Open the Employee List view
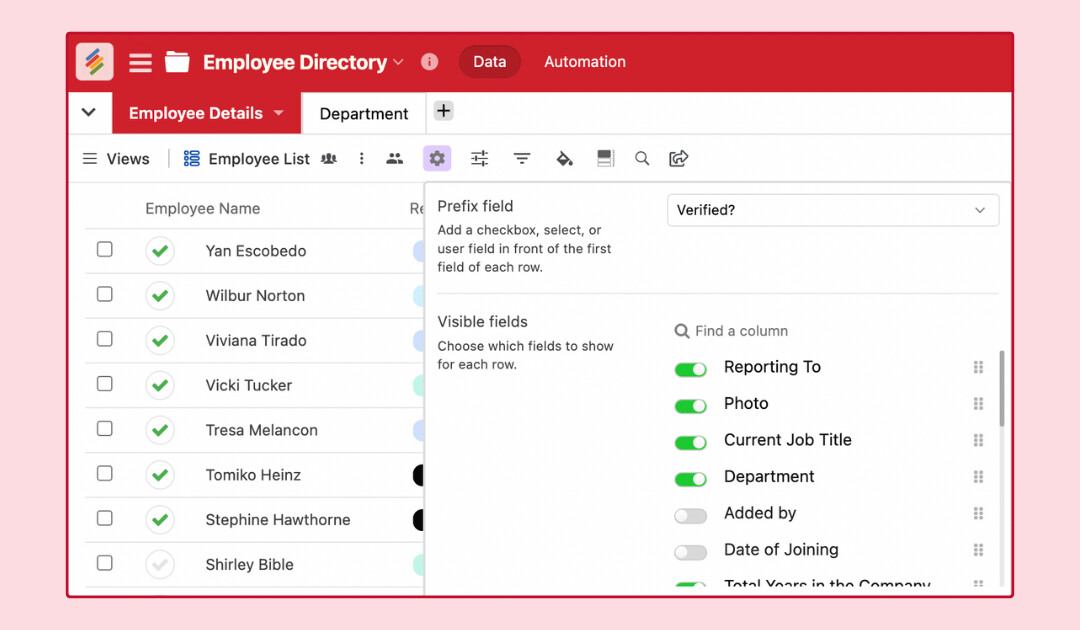Screen dimensions: 1080x630 259,159
